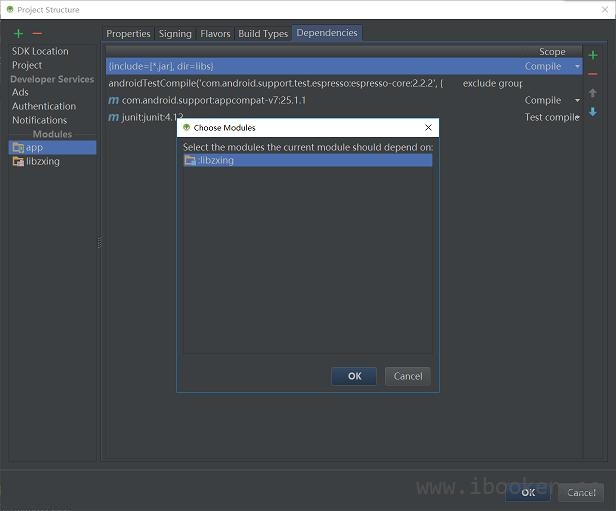Image resolution: width=616 pixels, height=511 pixels.
Task: Move dependency down with blue arrow
Action: [x=593, y=112]
